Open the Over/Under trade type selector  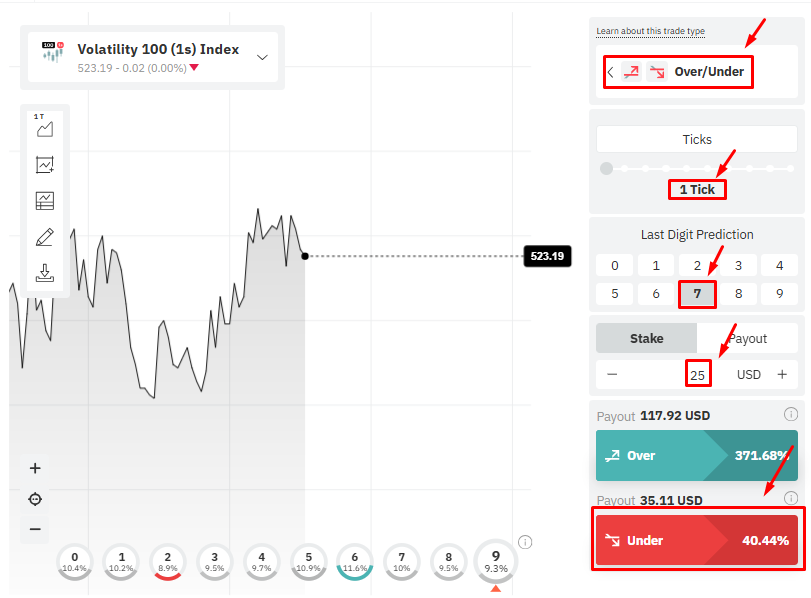(x=678, y=72)
